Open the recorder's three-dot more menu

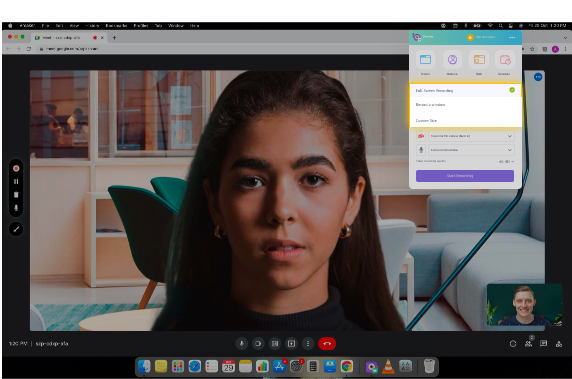[512, 38]
